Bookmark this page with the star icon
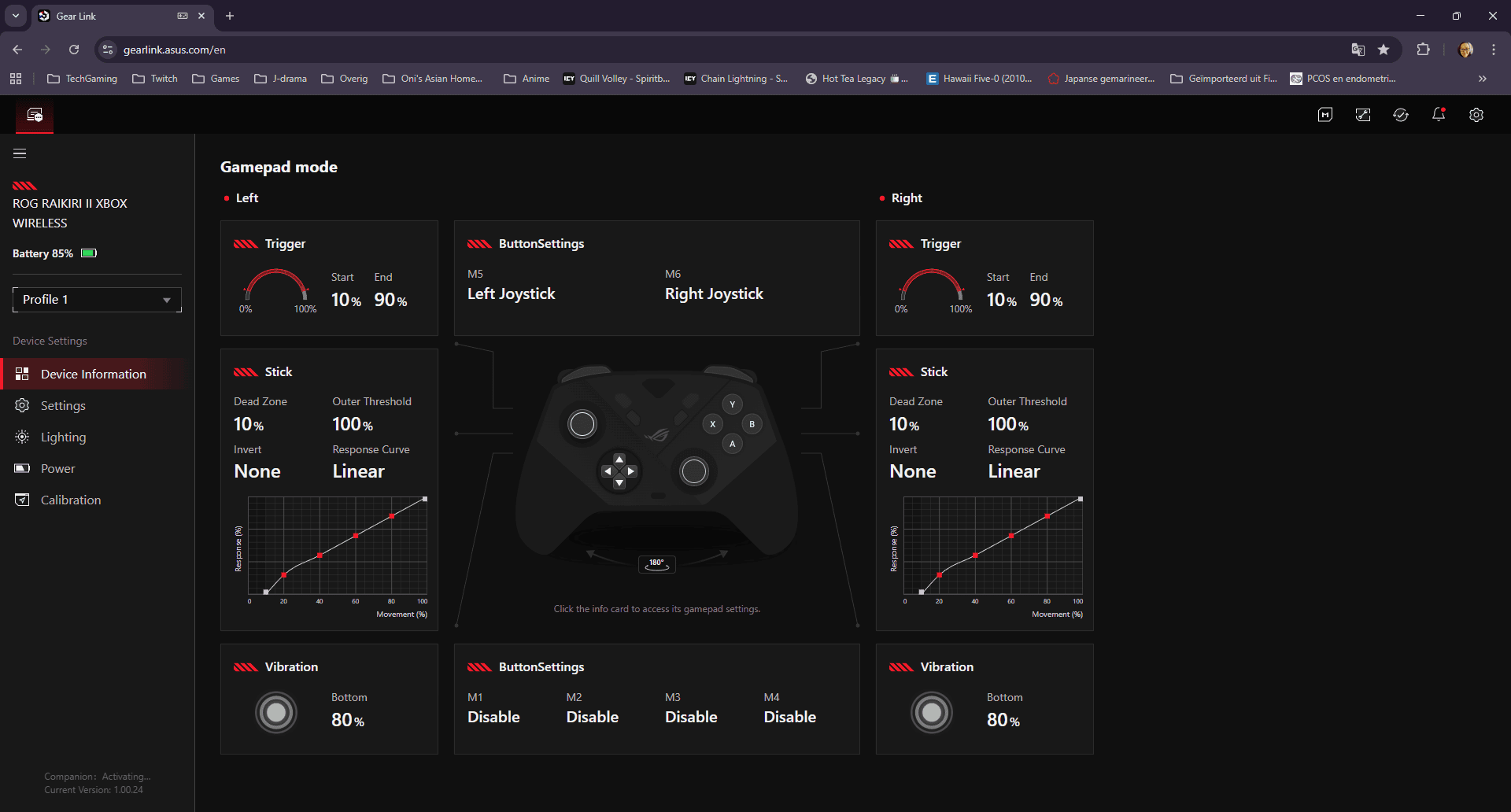1511x812 pixels. pyautogui.click(x=1384, y=50)
